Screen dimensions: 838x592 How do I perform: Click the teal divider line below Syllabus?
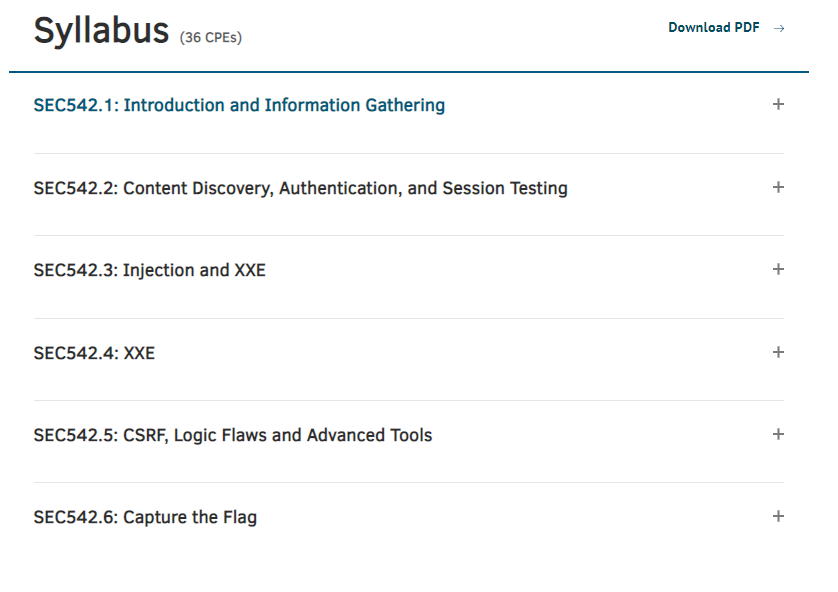point(408,72)
